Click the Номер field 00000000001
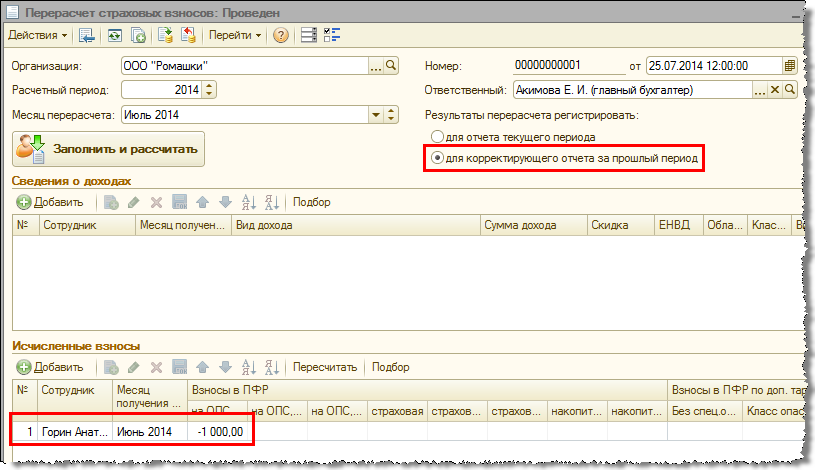 click(x=569, y=66)
